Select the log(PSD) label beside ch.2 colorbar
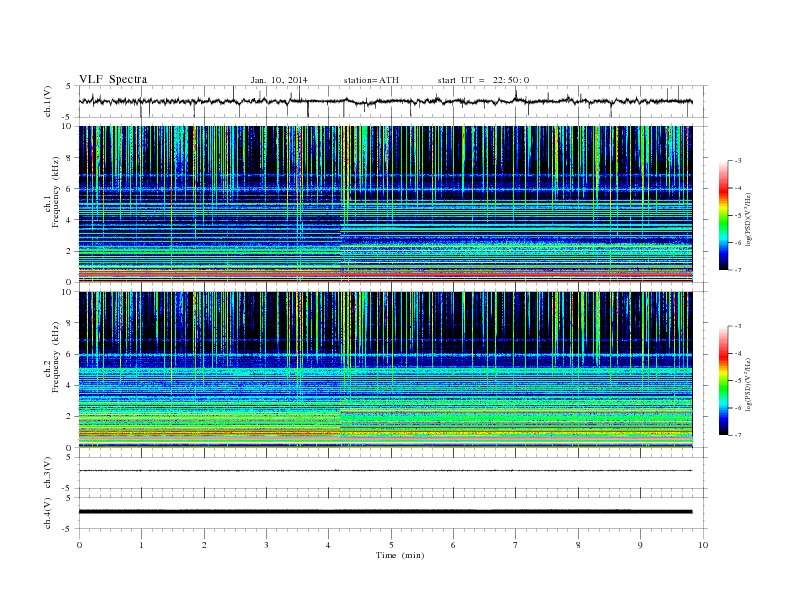This screenshot has width=792, height=612. tap(749, 384)
